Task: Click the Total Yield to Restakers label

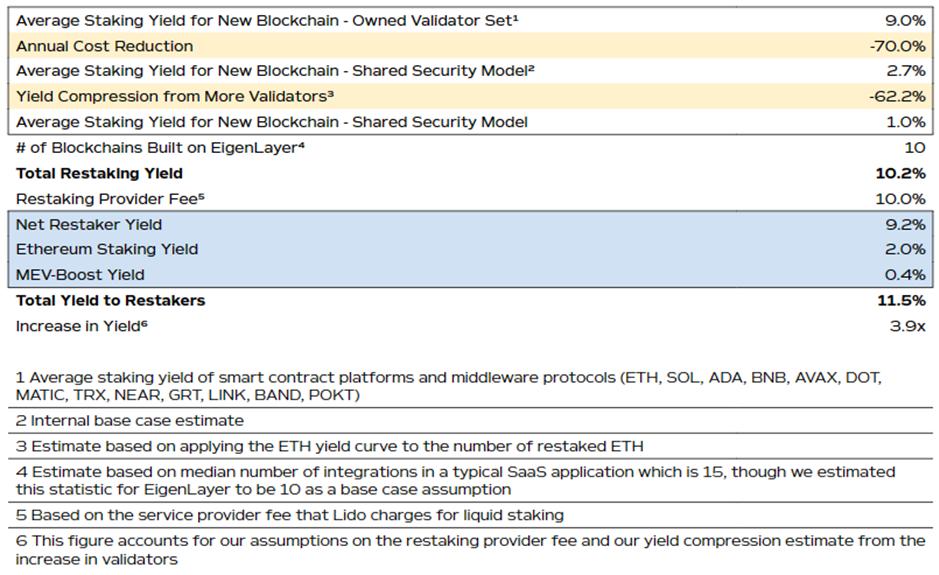Action: click(110, 300)
